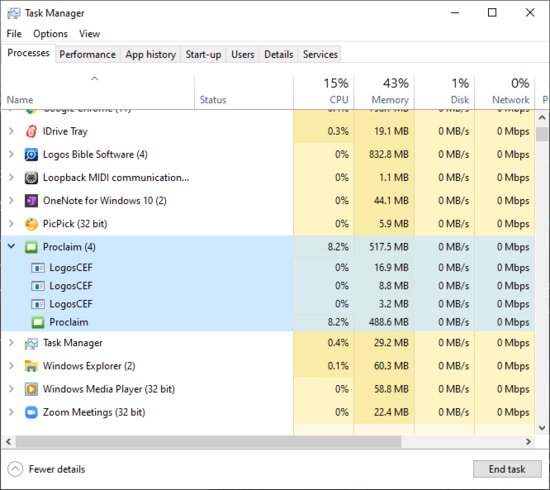The image size is (550, 490).
Task: Expand Logos Bible Software (4) group
Action: [11, 154]
